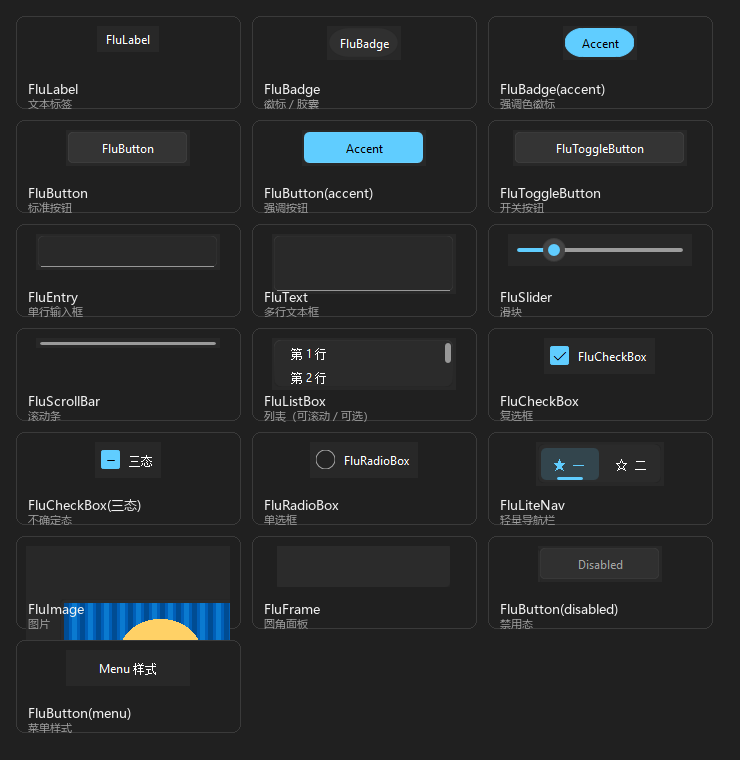Click the FluBadge(accent) card title
740x760 pixels.
[552, 89]
